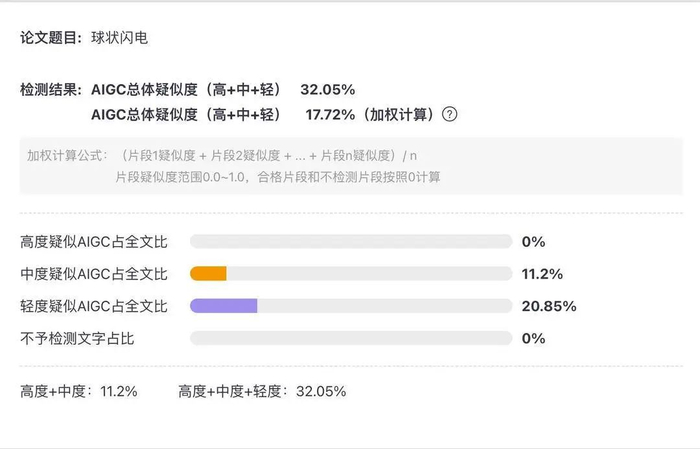Click the 高度+中度：11.2% summary
Viewport: 700px width, 449px height.
point(79,391)
